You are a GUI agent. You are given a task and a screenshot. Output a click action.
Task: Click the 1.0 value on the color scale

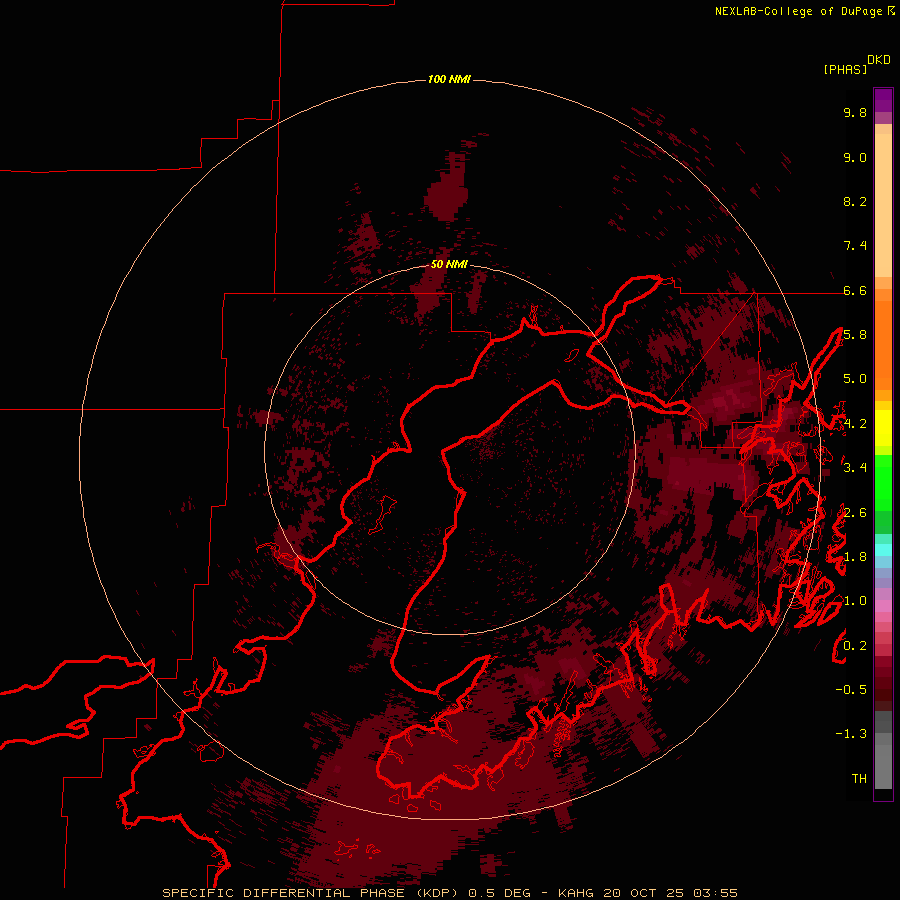(x=855, y=601)
